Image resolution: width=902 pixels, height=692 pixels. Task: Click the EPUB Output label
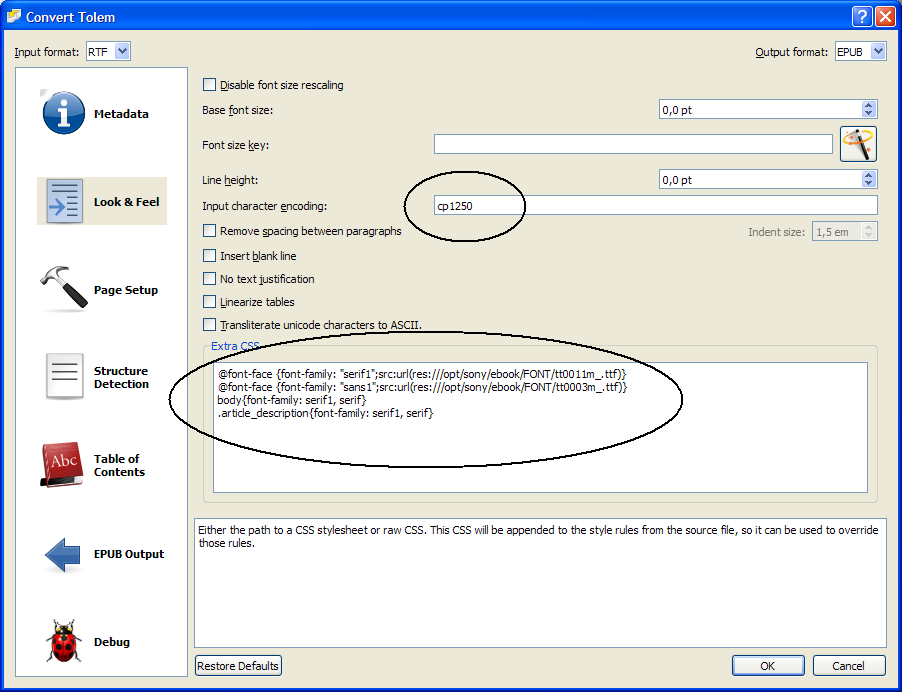[x=129, y=554]
